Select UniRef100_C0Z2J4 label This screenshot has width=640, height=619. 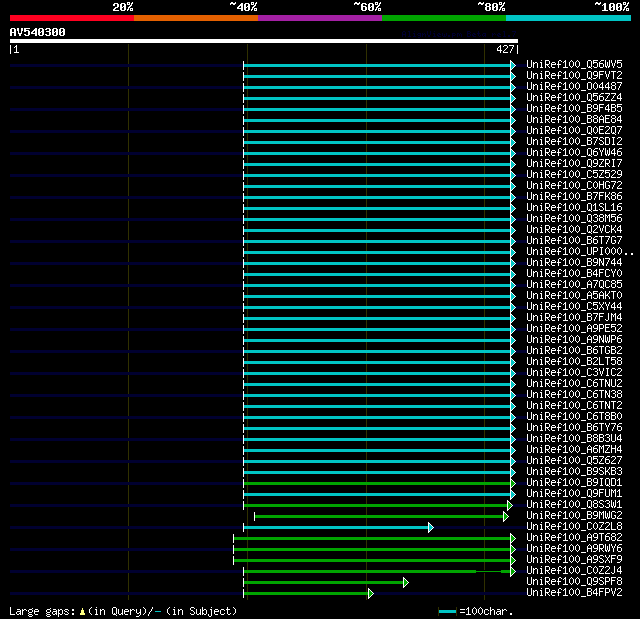click(574, 570)
